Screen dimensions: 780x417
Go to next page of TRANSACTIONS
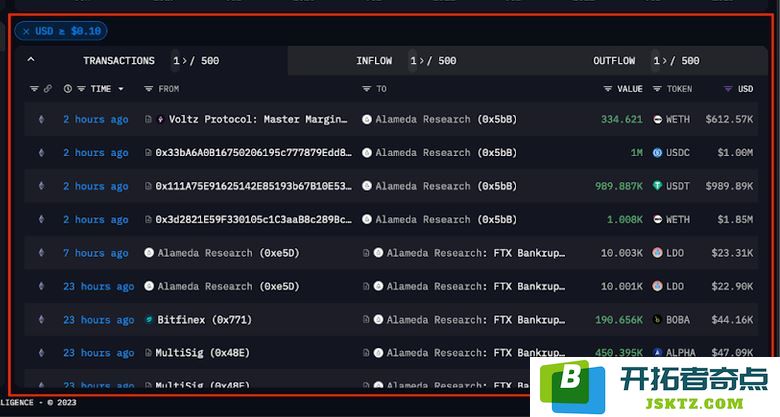(x=184, y=61)
